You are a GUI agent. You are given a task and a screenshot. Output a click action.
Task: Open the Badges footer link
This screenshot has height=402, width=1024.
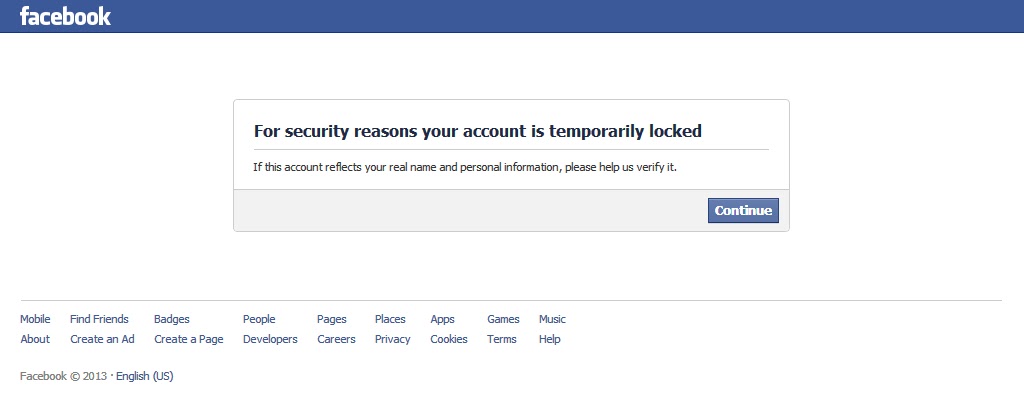coord(172,319)
